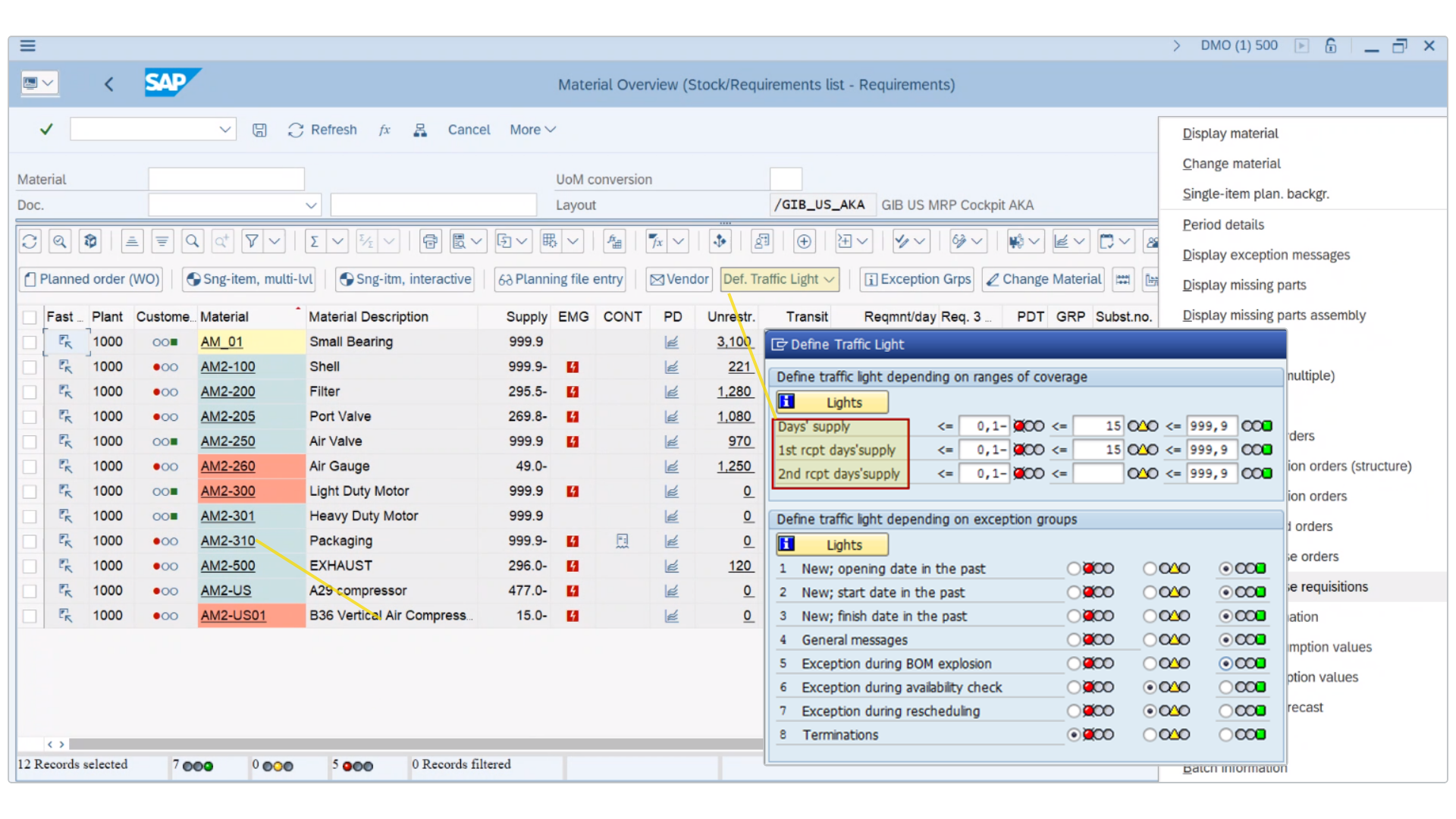This screenshot has width=1456, height=819.
Task: Click the Total (sigma) toolbar icon
Action: (315, 241)
